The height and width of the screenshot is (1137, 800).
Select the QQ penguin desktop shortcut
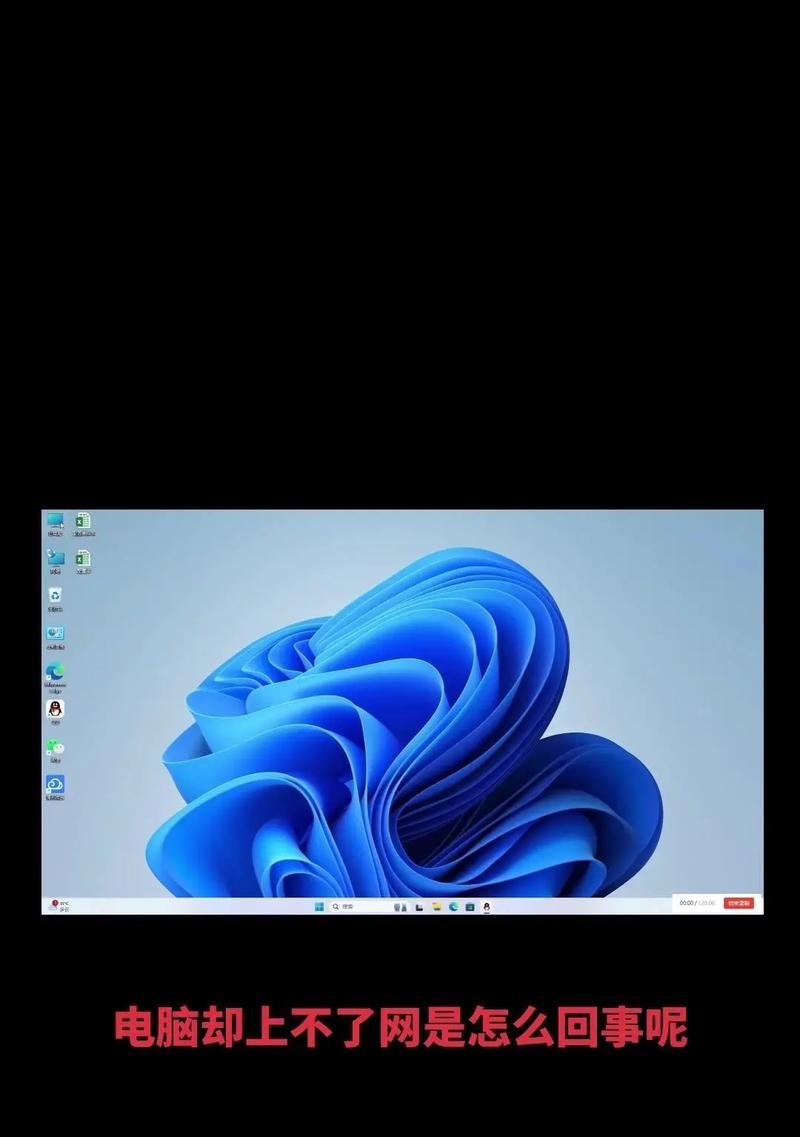pyautogui.click(x=55, y=711)
